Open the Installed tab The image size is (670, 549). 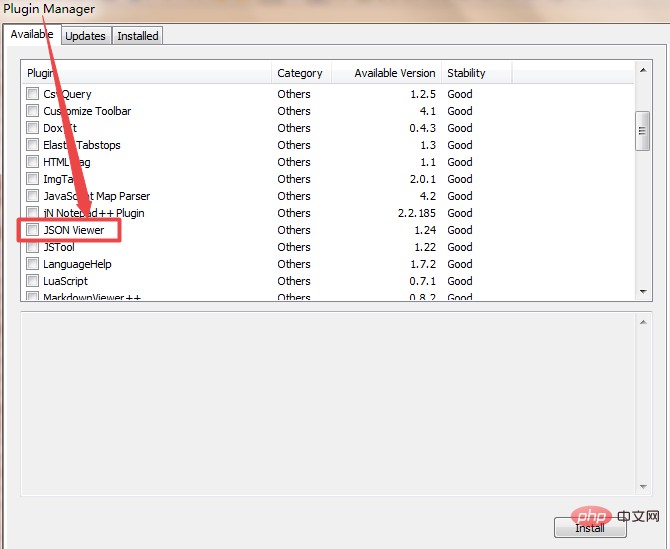click(x=138, y=36)
